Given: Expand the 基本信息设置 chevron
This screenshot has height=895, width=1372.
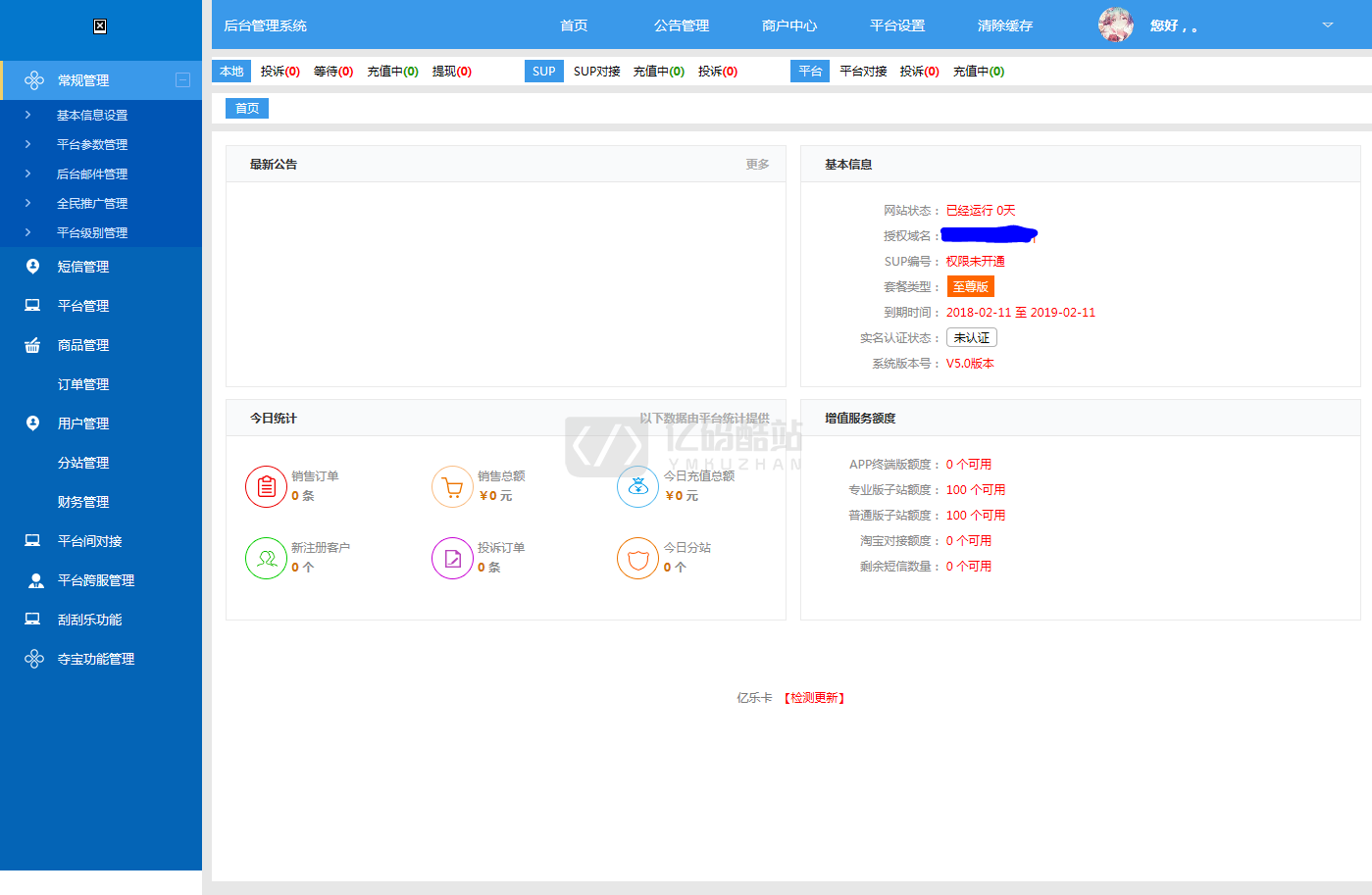Looking at the screenshot, I should pos(27,115).
